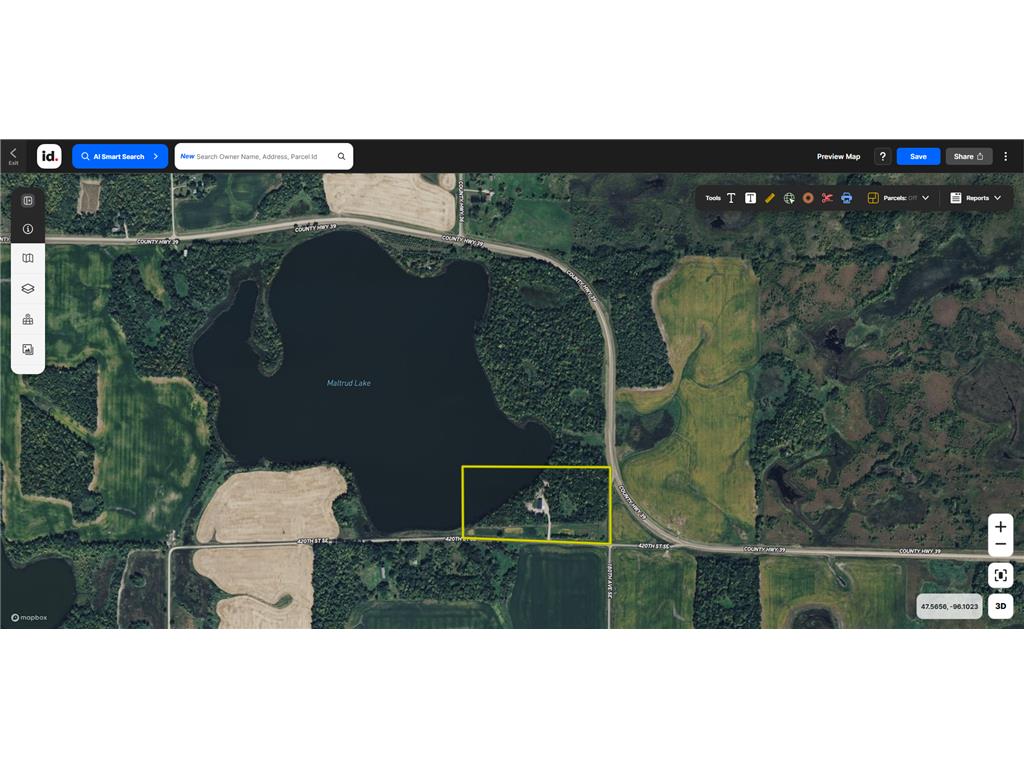Open the three-dot more options menu
The height and width of the screenshot is (768, 1024).
pos(1006,157)
